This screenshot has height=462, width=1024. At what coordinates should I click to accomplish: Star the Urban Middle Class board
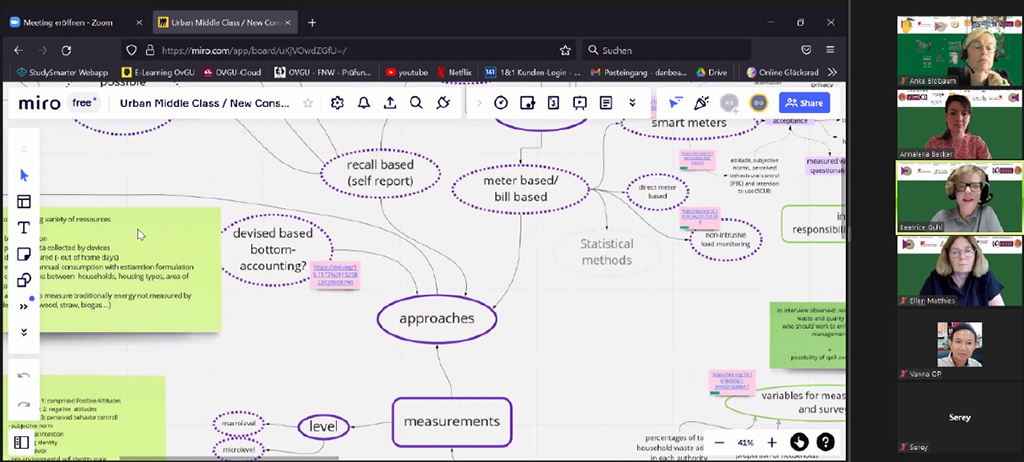click(x=308, y=103)
